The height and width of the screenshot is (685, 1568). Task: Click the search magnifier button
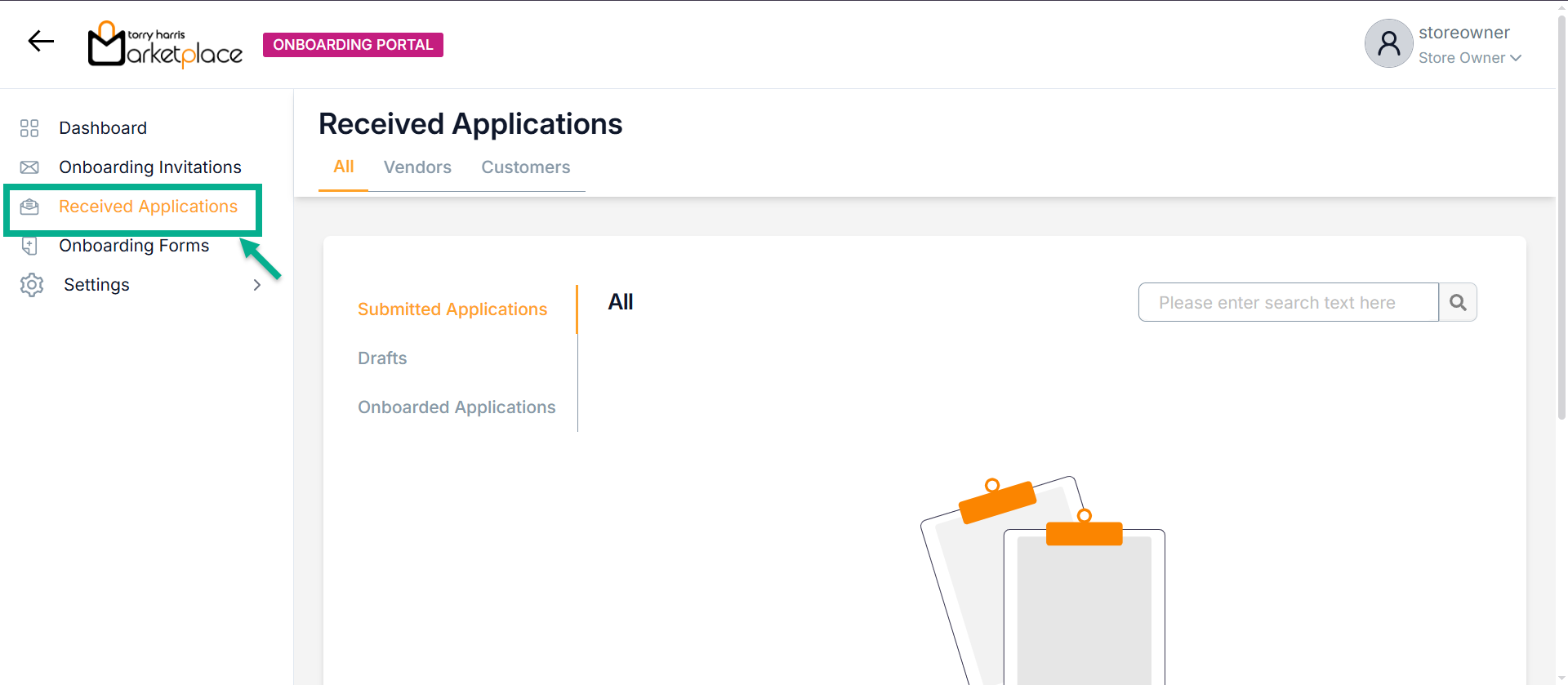(x=1458, y=303)
